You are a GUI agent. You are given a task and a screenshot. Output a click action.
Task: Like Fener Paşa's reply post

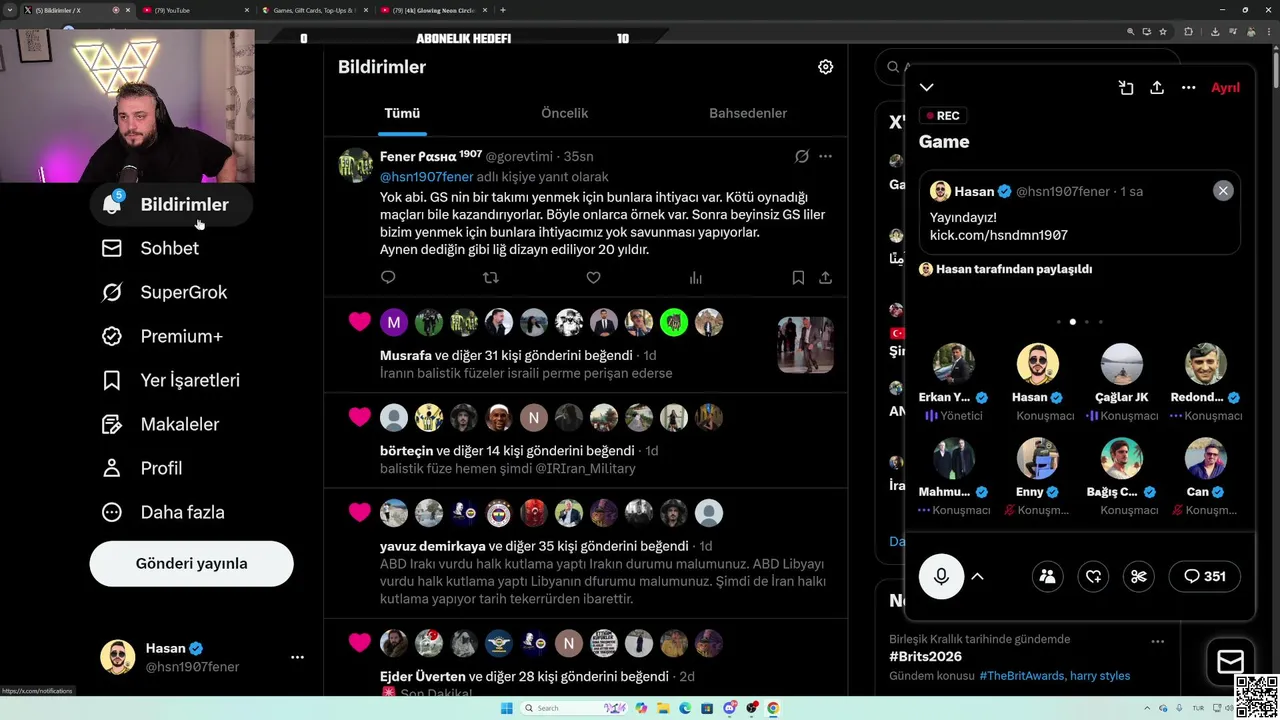(593, 277)
